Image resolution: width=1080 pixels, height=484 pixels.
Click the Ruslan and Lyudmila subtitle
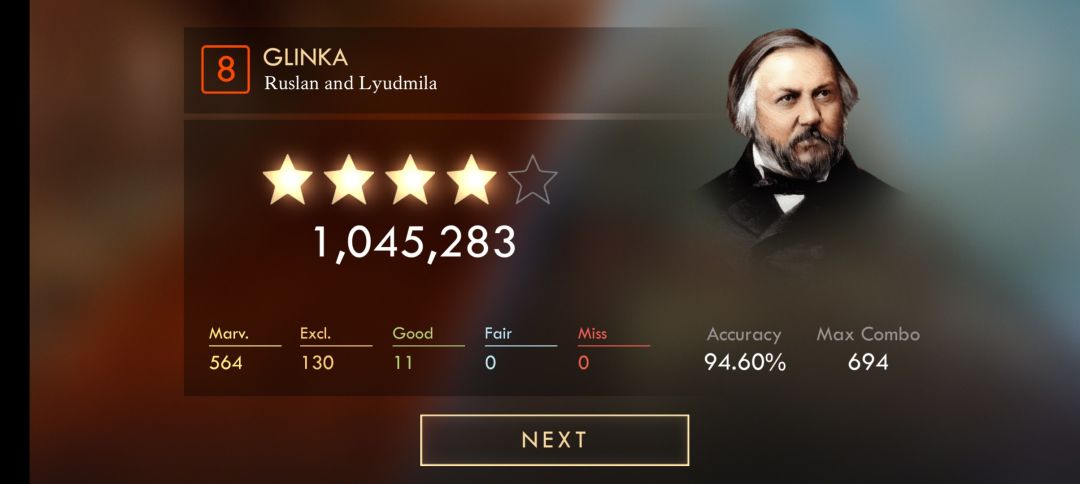coord(351,84)
